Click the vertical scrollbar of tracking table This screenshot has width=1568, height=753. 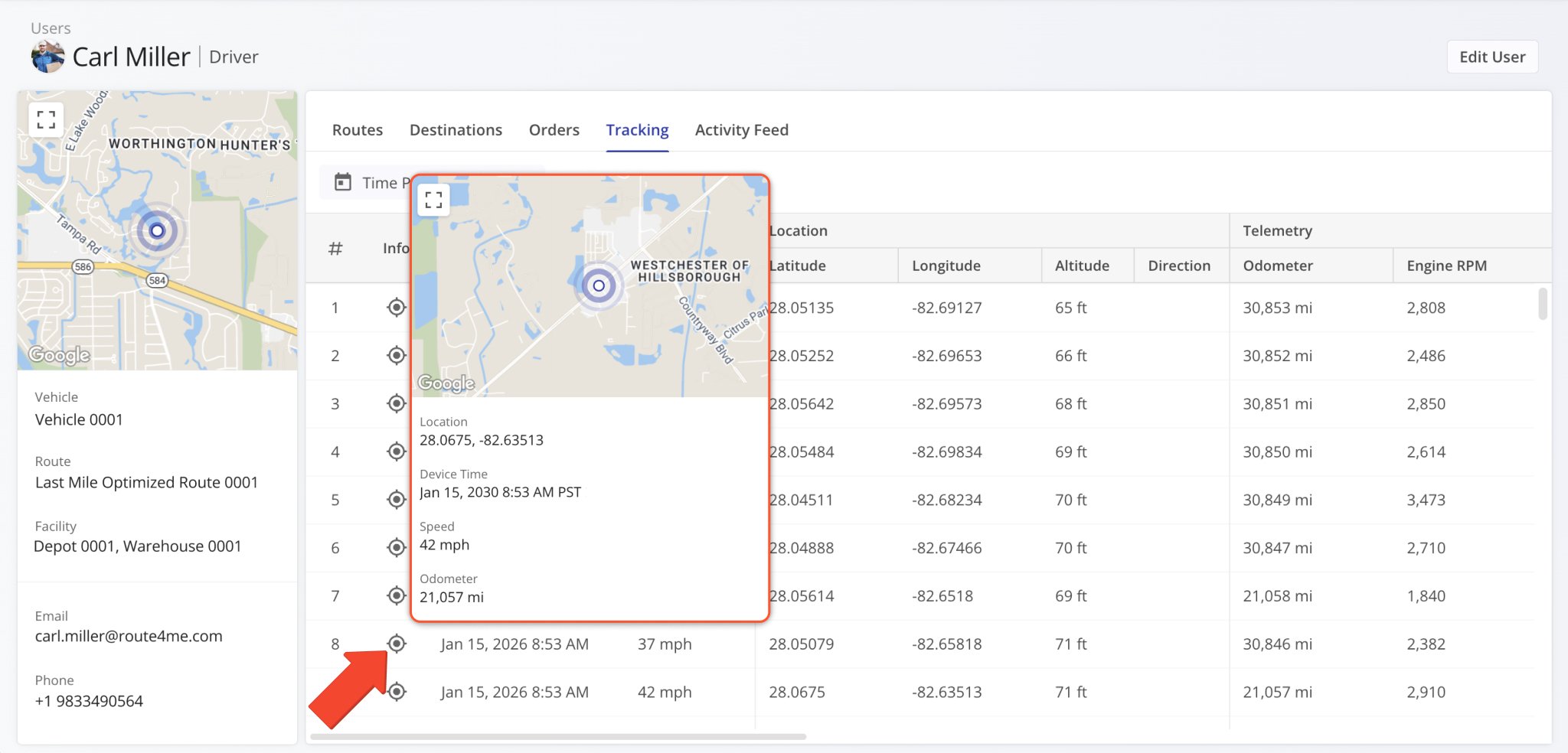pos(1542,304)
